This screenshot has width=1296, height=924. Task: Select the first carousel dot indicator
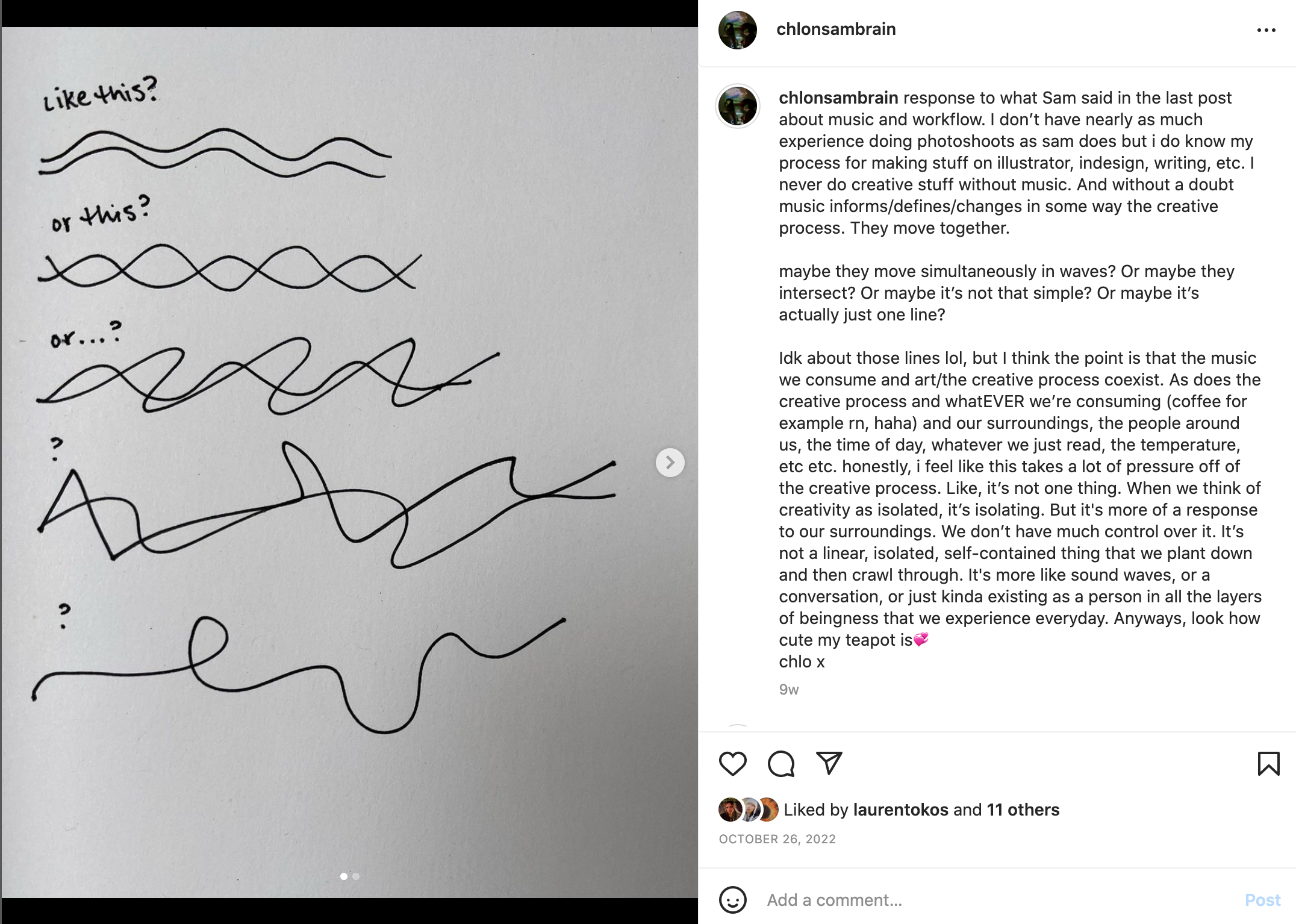[x=344, y=876]
